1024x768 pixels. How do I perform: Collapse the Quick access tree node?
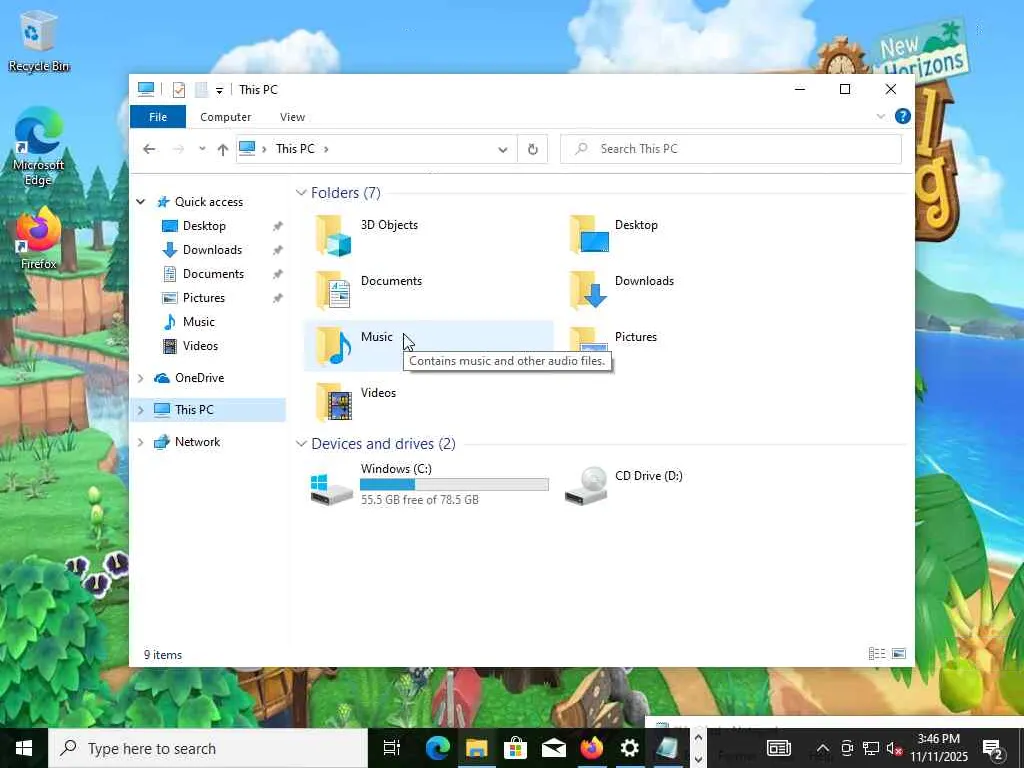(140, 202)
